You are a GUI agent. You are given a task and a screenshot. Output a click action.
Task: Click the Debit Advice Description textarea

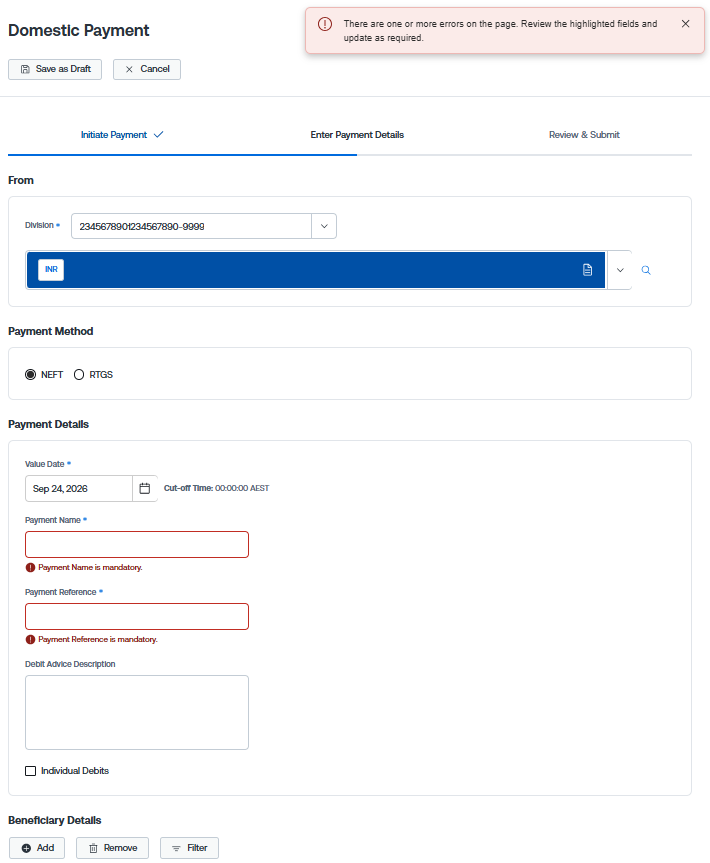137,713
